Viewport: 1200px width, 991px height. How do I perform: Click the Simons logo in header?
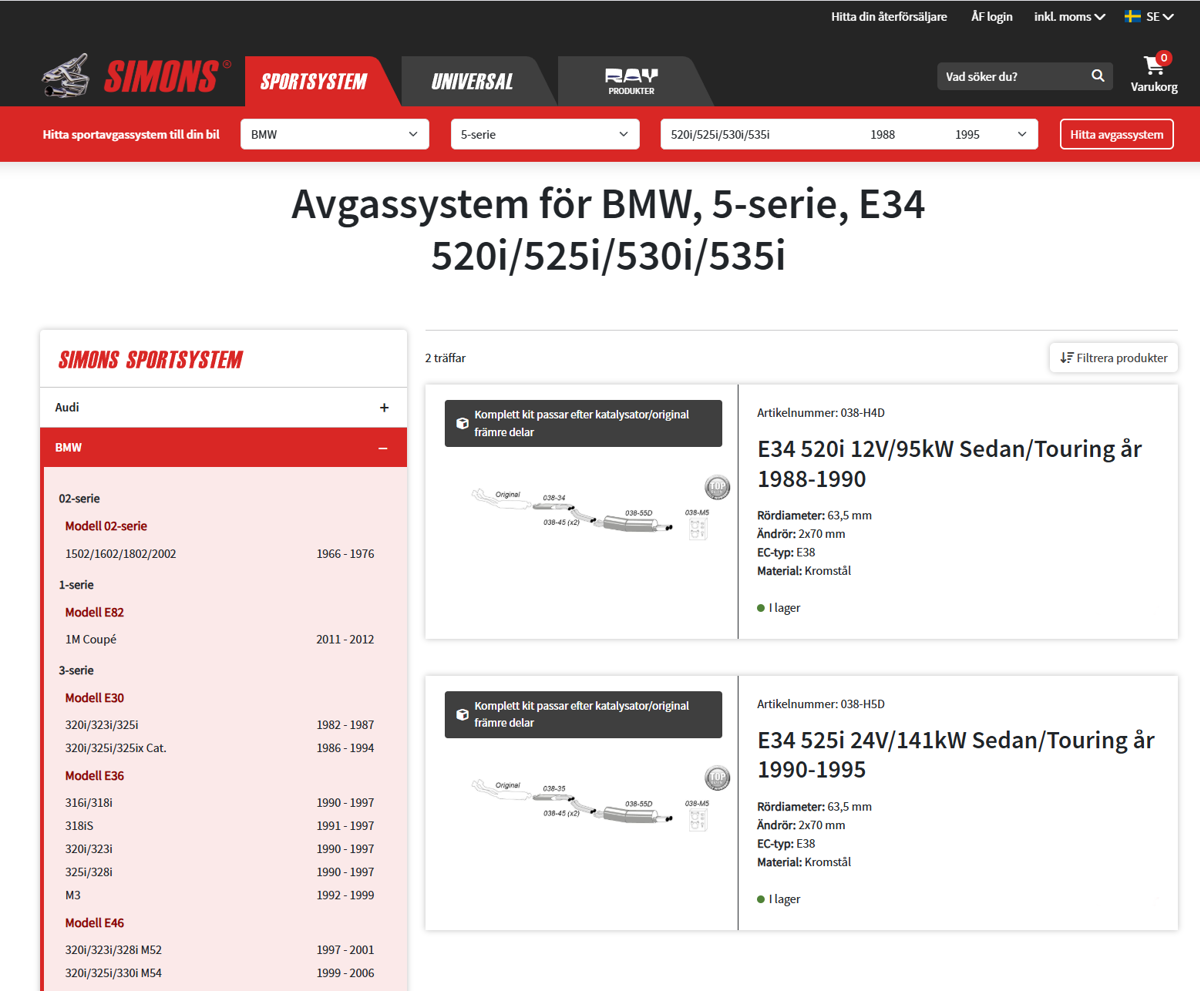(136, 77)
